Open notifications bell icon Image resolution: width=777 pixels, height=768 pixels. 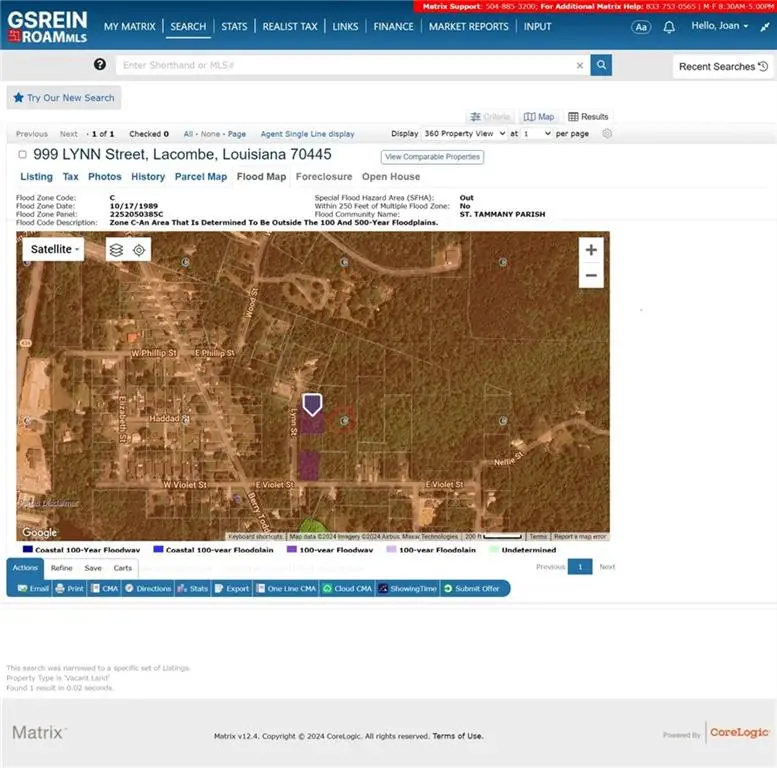tap(669, 27)
